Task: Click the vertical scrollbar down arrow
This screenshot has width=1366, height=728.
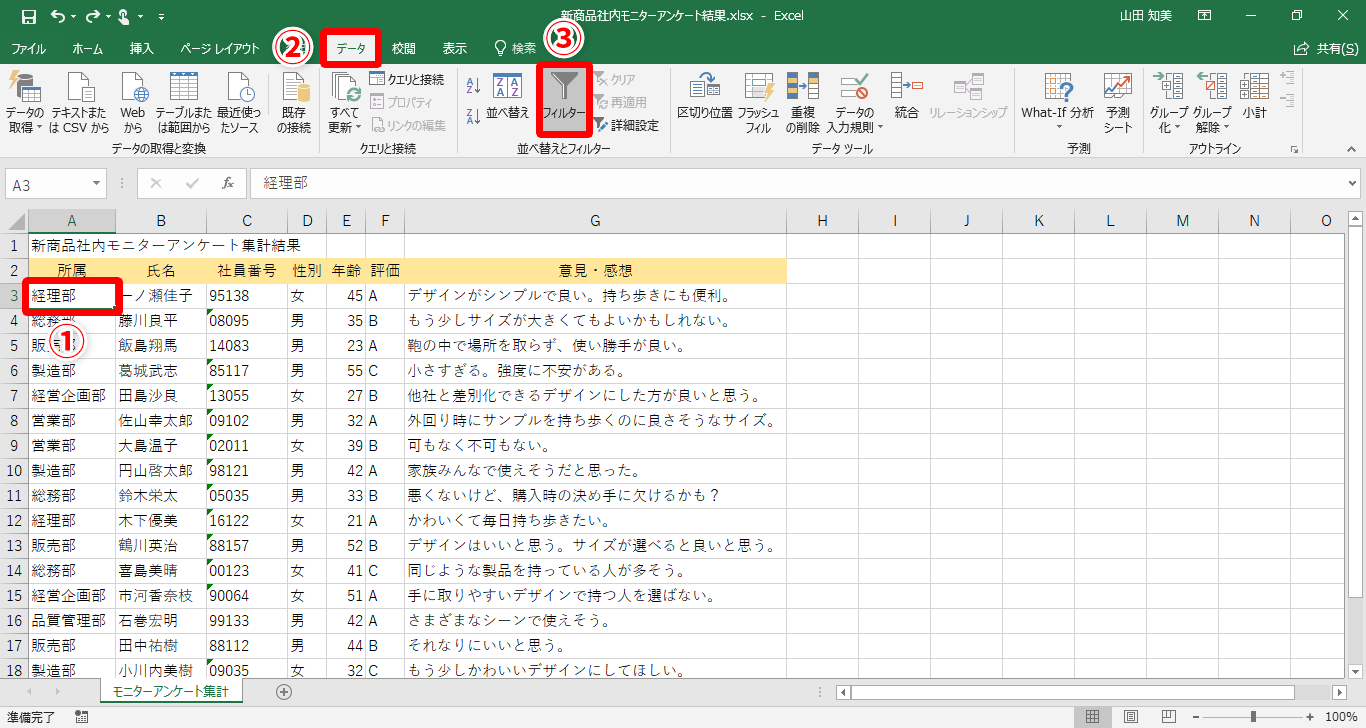Action: click(x=1354, y=672)
